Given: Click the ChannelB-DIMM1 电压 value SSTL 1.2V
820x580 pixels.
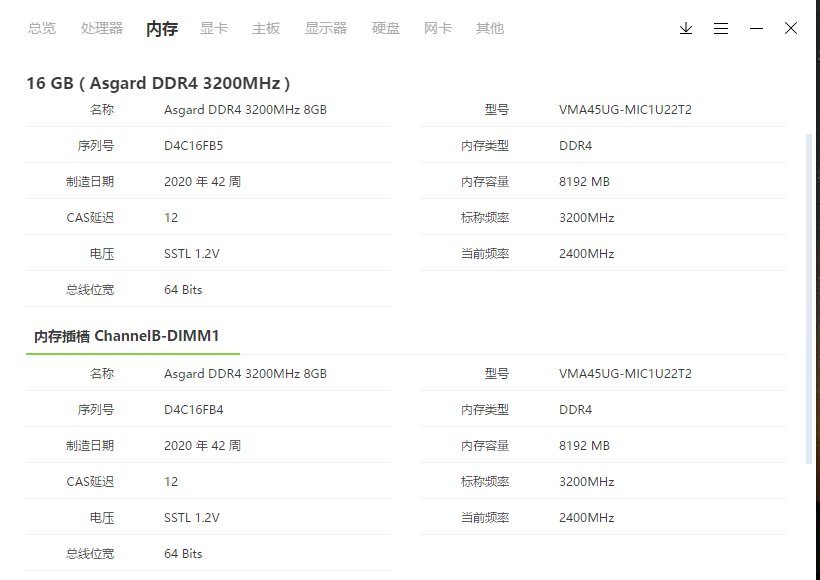Looking at the screenshot, I should 191,518.
